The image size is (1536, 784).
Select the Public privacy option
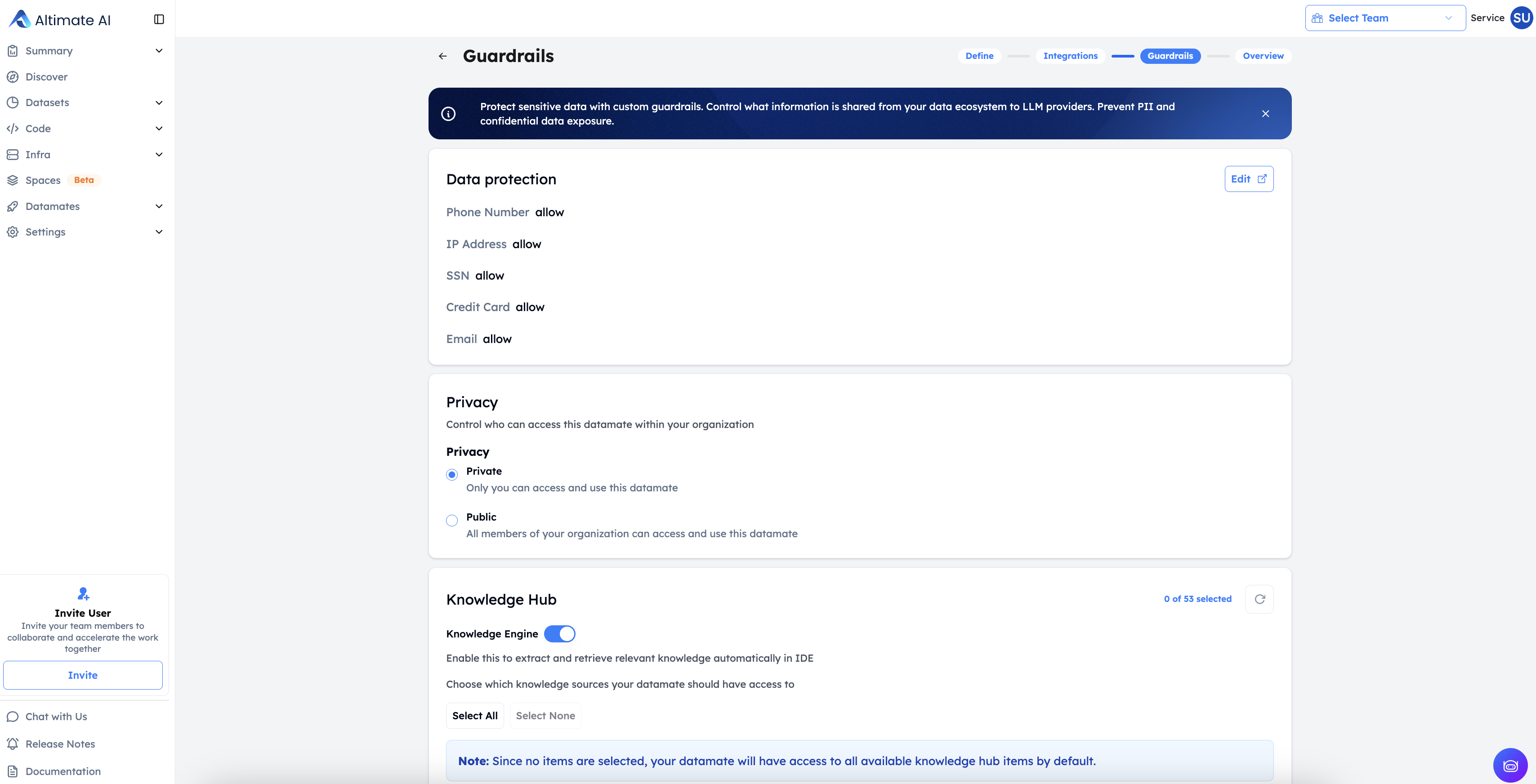(x=452, y=521)
